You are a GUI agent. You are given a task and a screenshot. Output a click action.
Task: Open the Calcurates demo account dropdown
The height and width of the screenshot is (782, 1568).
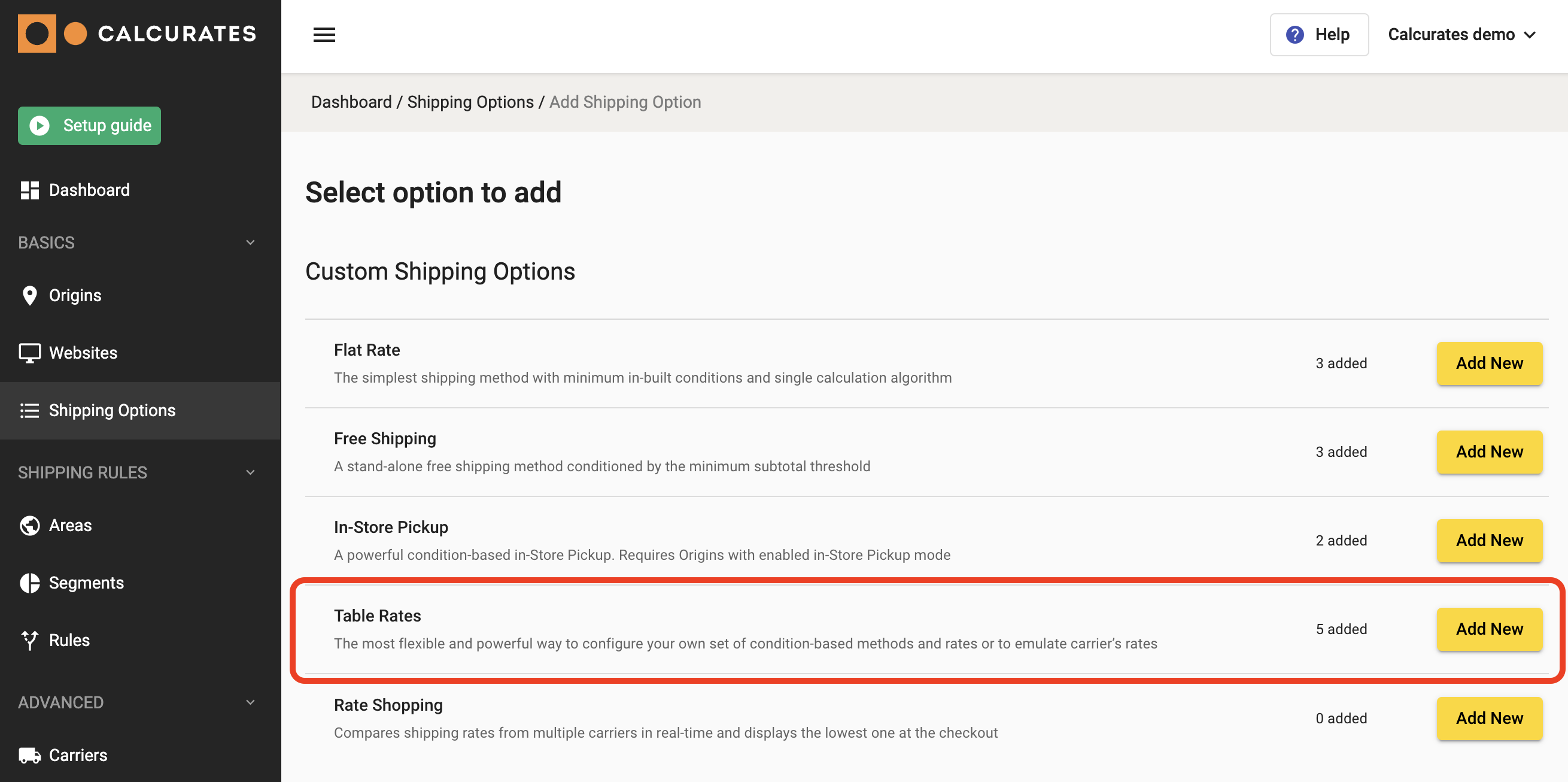tap(1462, 35)
